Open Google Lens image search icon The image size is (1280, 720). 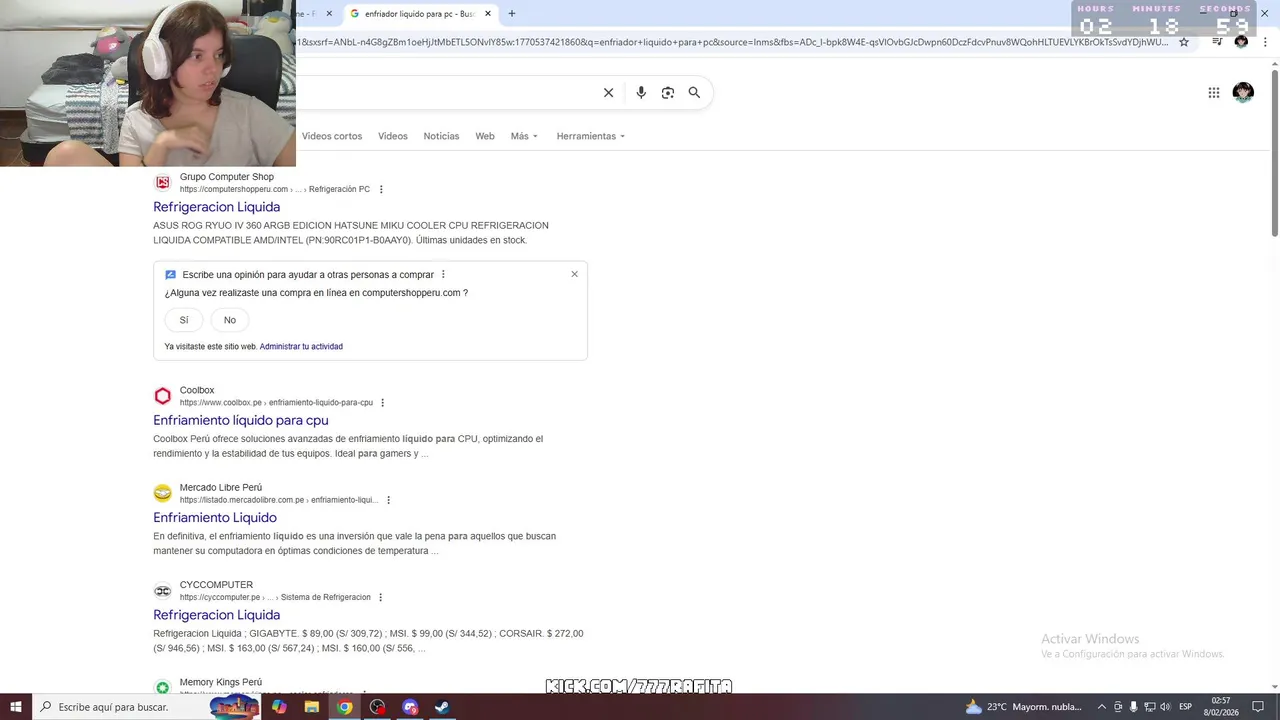(x=668, y=93)
